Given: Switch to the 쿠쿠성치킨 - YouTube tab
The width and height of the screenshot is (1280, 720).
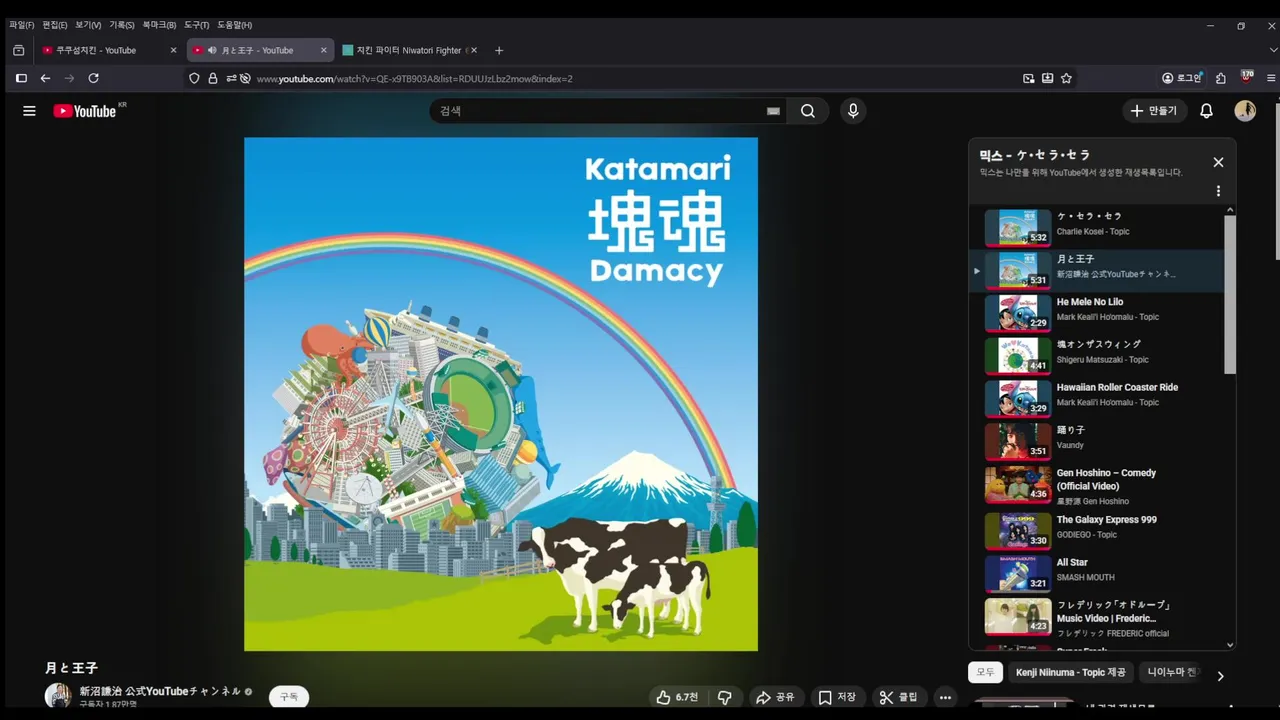Looking at the screenshot, I should coord(96,50).
